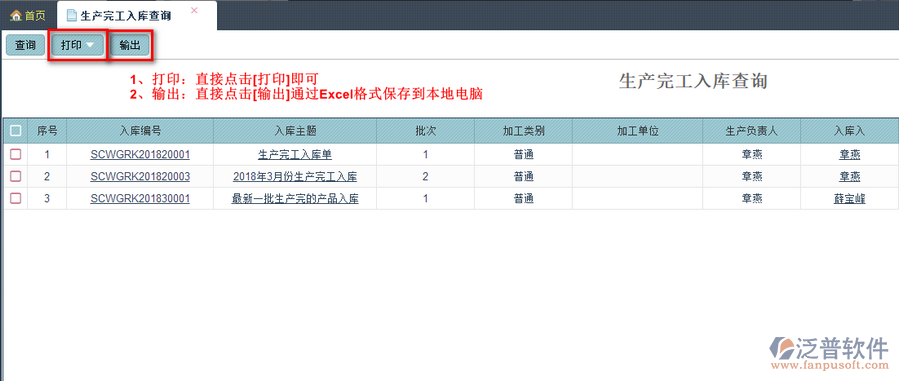Viewport: 899px width, 381px height.
Task: Click the 查询 button
Action: click(x=25, y=45)
